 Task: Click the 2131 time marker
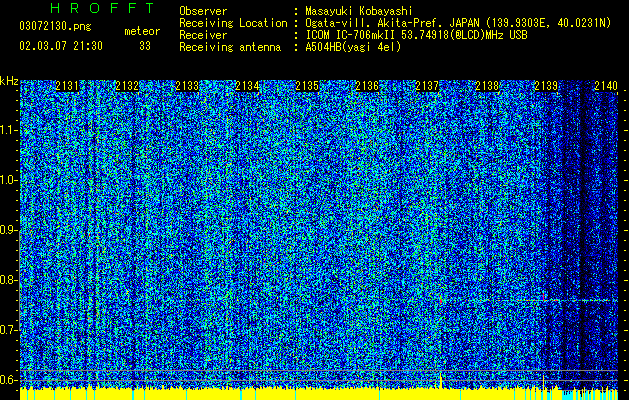click(x=67, y=86)
